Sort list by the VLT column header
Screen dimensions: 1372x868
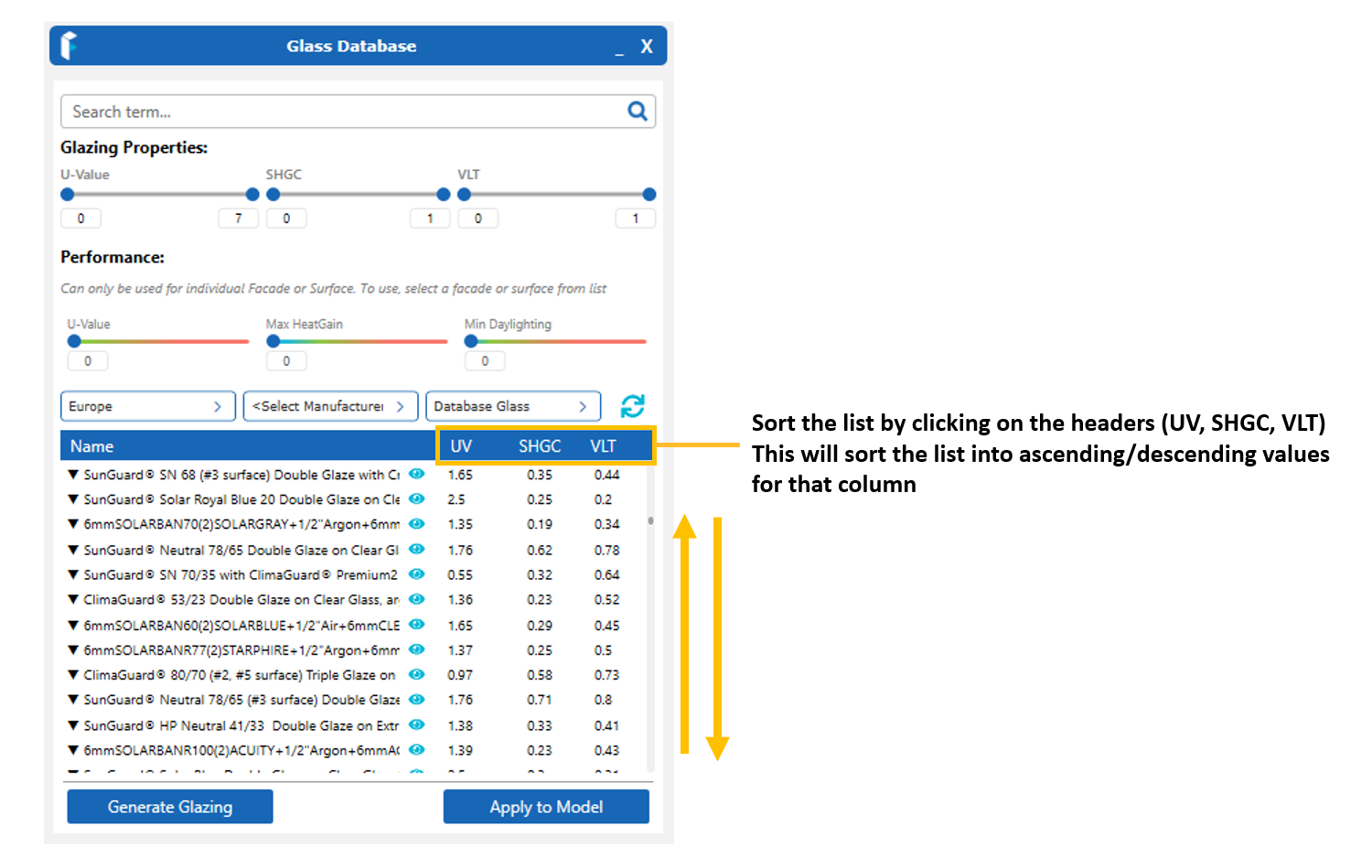[x=603, y=446]
